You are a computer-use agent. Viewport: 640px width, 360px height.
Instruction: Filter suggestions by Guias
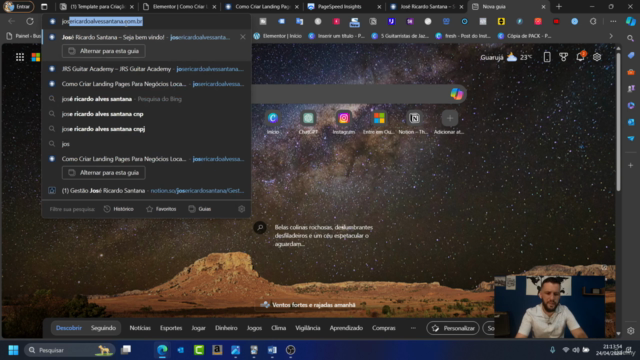click(x=200, y=209)
